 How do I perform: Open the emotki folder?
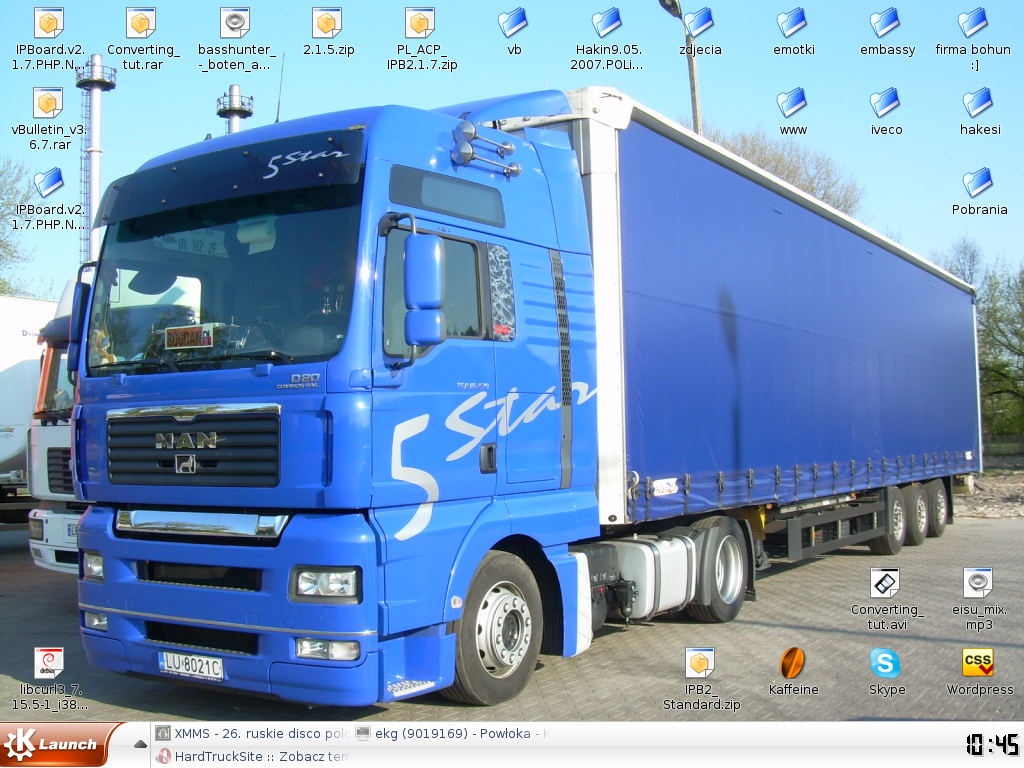click(x=792, y=23)
